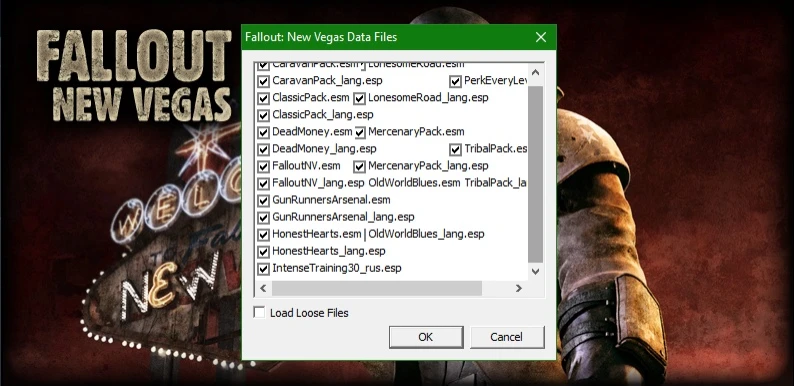Select the ClassicPack_lang.esp file name
Screen dimensions: 794x386
tap(323, 114)
